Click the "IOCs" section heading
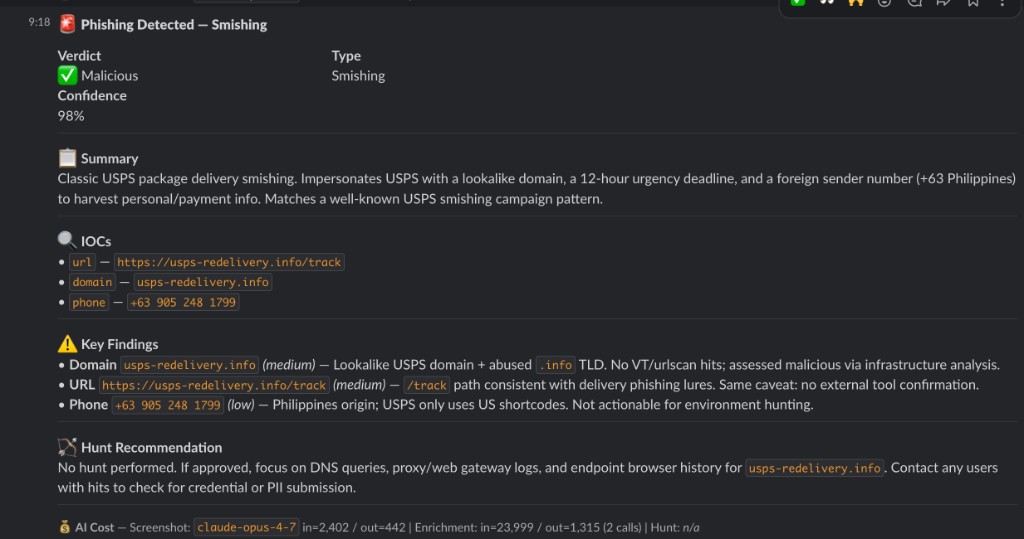1024x539 pixels. click(96, 242)
